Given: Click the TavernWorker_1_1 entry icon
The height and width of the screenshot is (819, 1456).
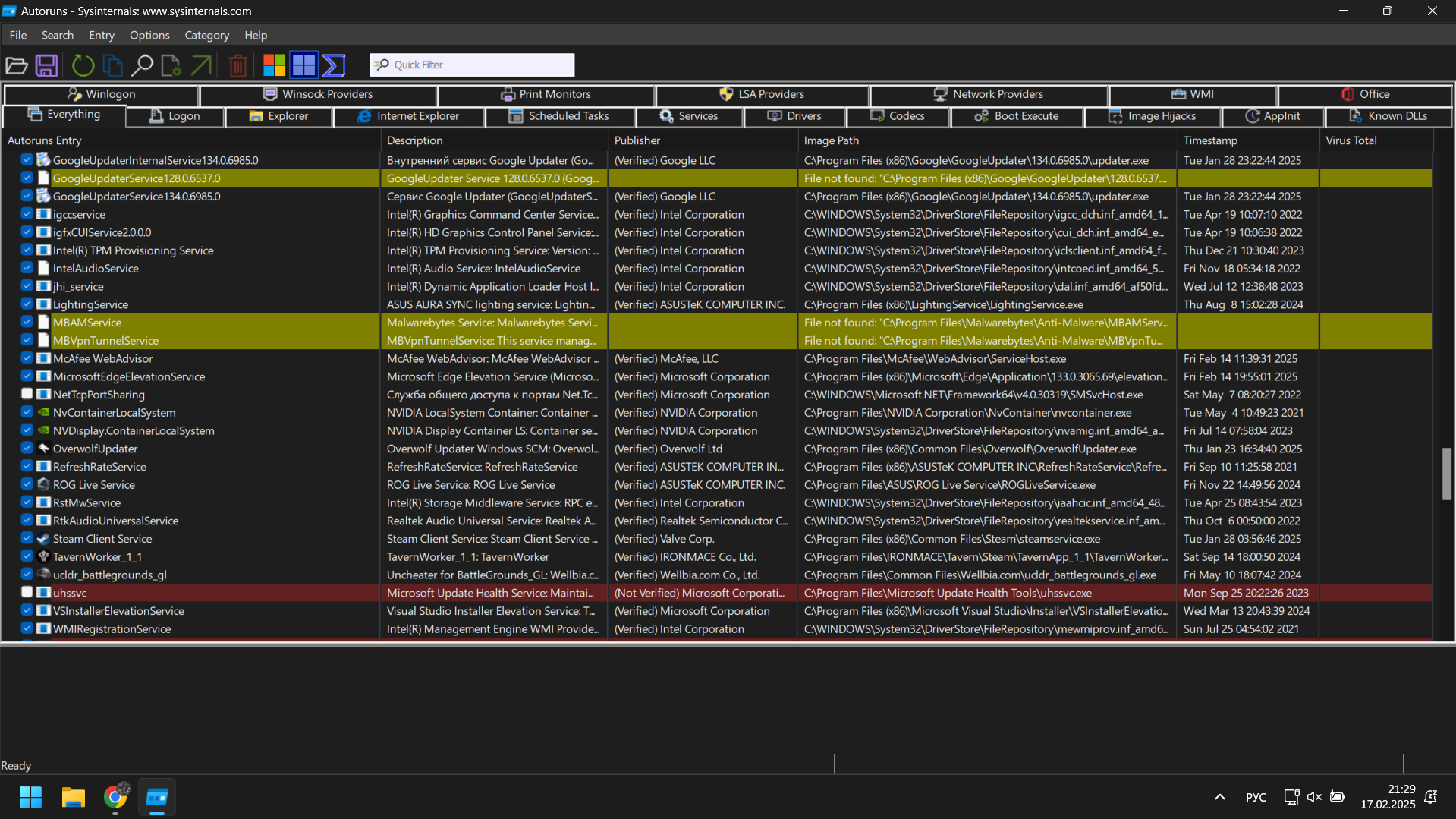Looking at the screenshot, I should click(x=43, y=556).
